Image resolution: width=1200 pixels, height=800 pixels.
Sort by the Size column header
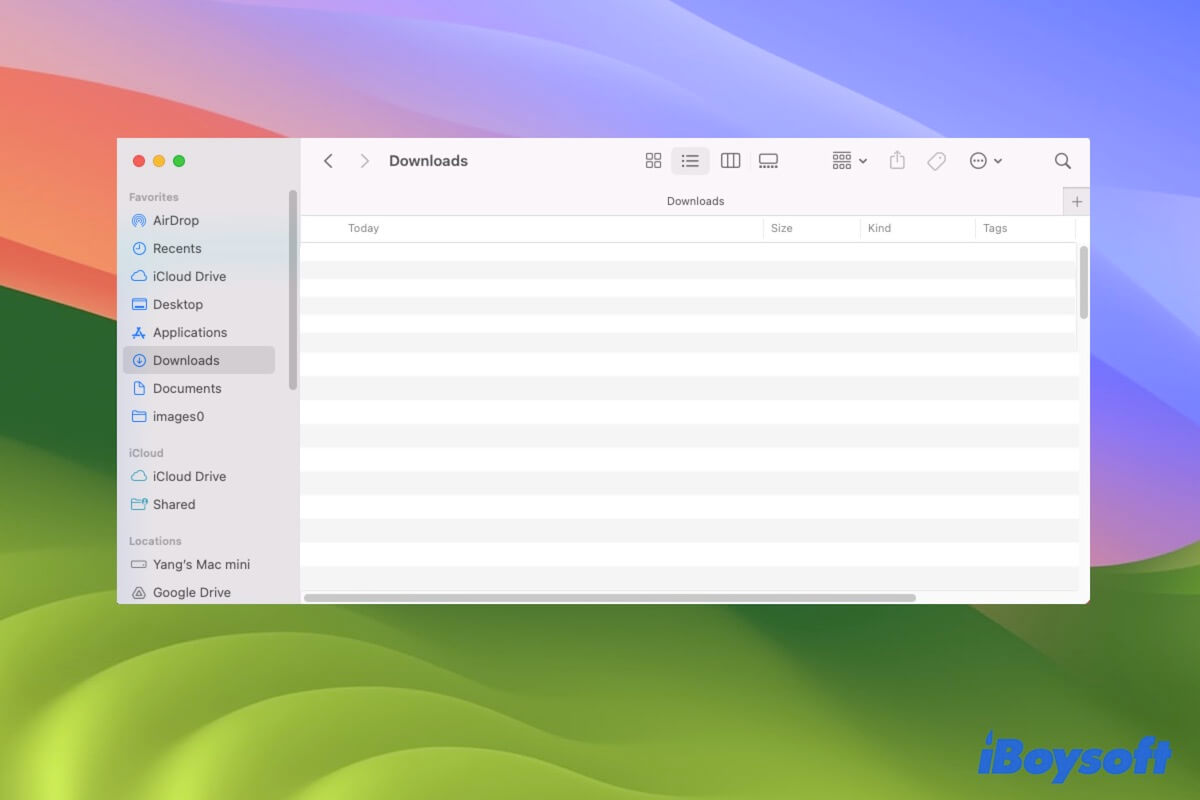pyautogui.click(x=782, y=228)
